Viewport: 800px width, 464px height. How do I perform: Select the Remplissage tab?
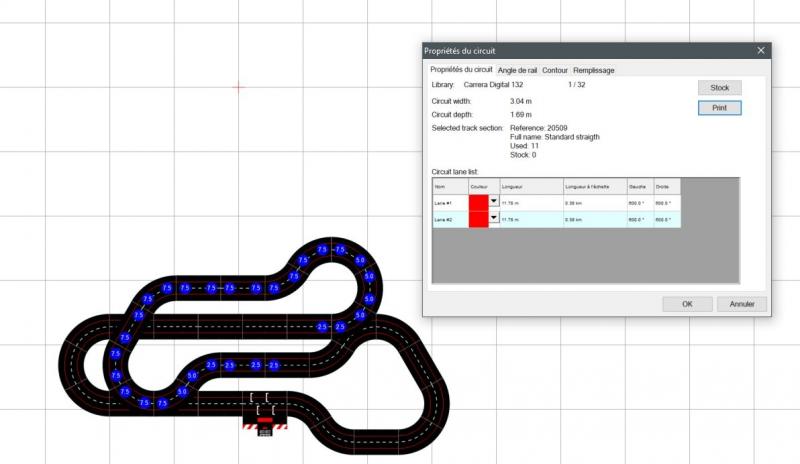[x=594, y=70]
